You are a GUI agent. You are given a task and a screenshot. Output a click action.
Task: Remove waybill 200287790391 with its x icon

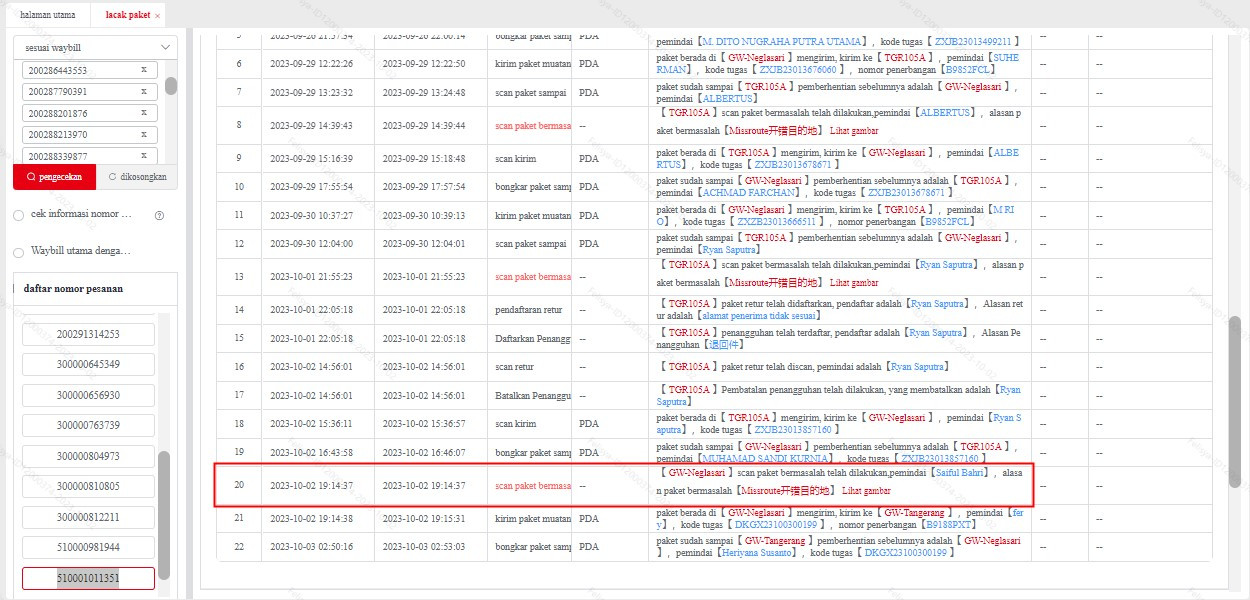pos(144,91)
